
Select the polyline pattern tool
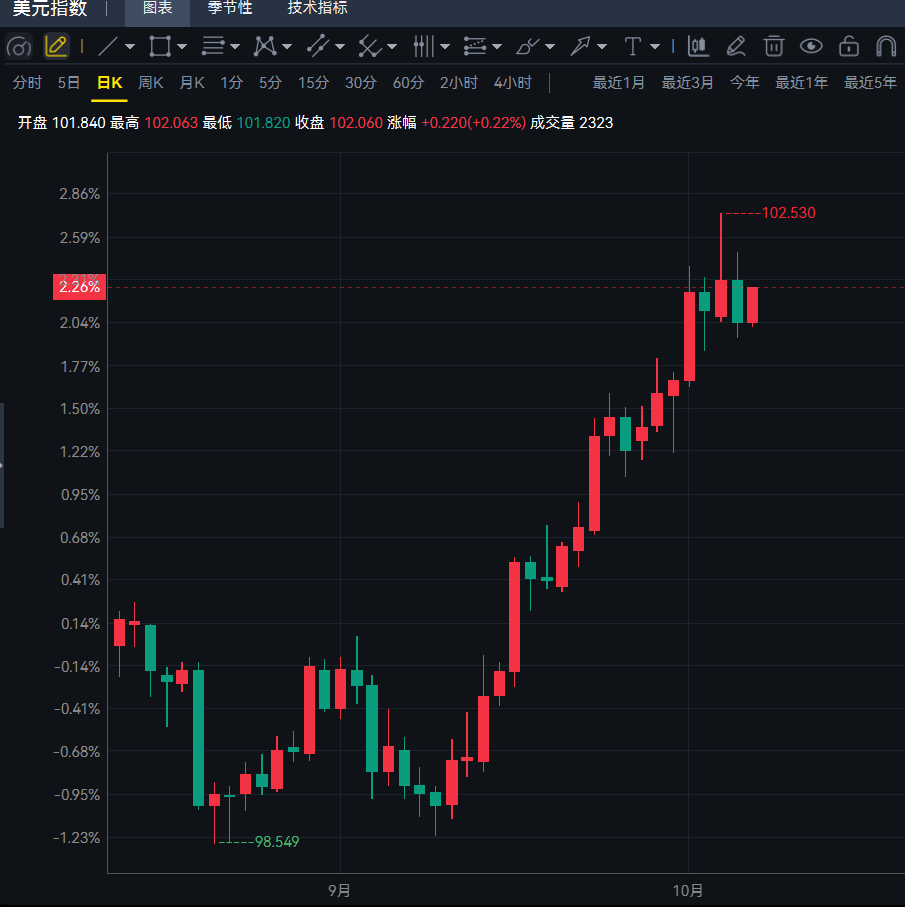coord(265,46)
